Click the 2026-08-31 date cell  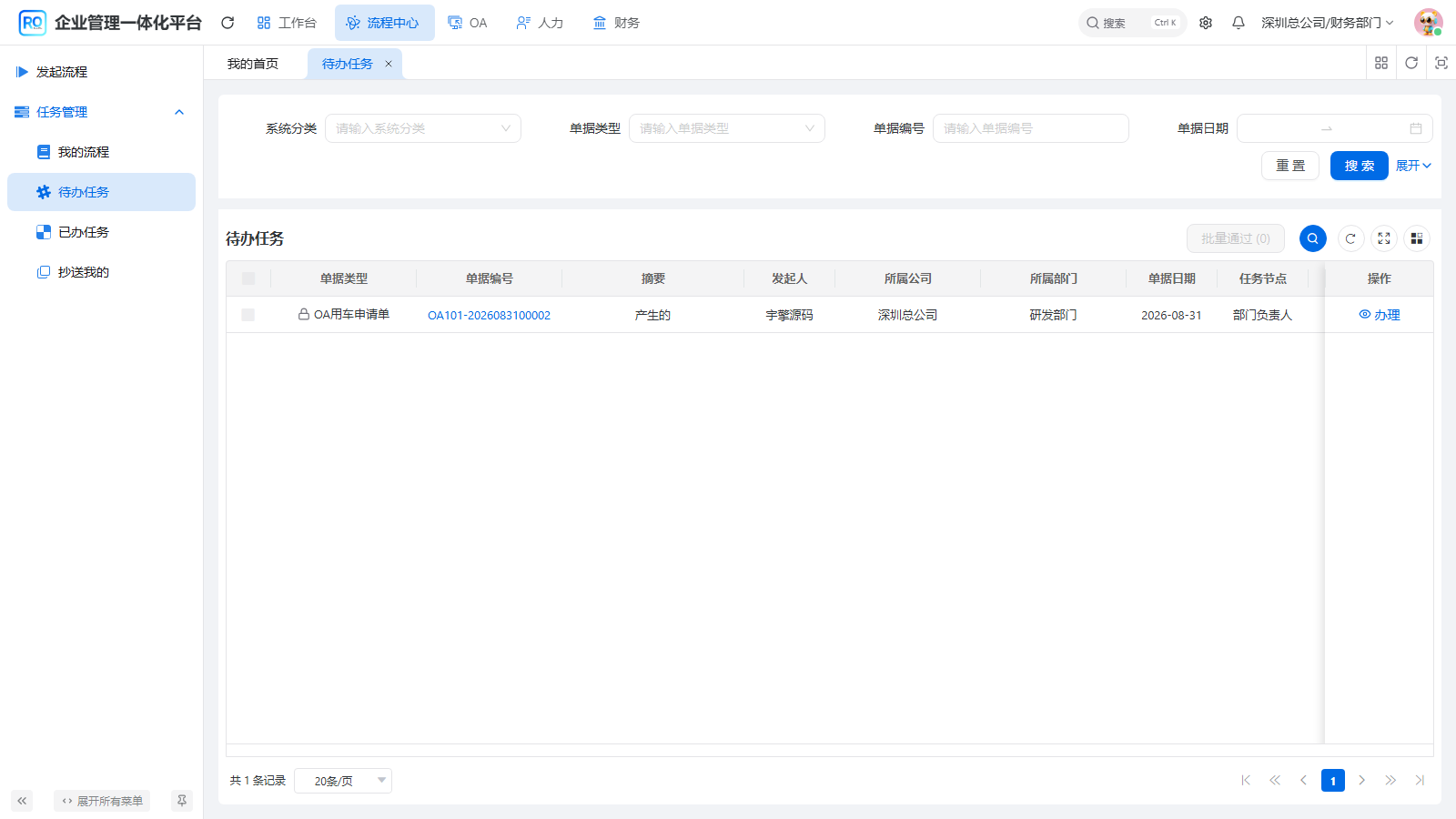pyautogui.click(x=1172, y=315)
